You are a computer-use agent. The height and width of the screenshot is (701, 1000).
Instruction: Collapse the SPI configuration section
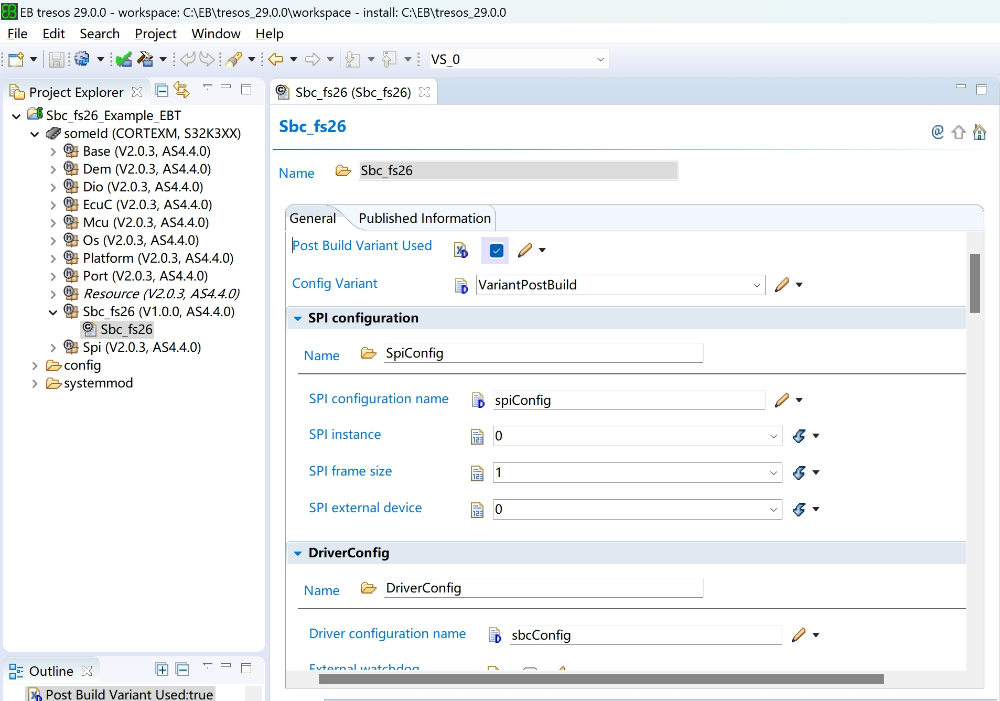tap(298, 319)
